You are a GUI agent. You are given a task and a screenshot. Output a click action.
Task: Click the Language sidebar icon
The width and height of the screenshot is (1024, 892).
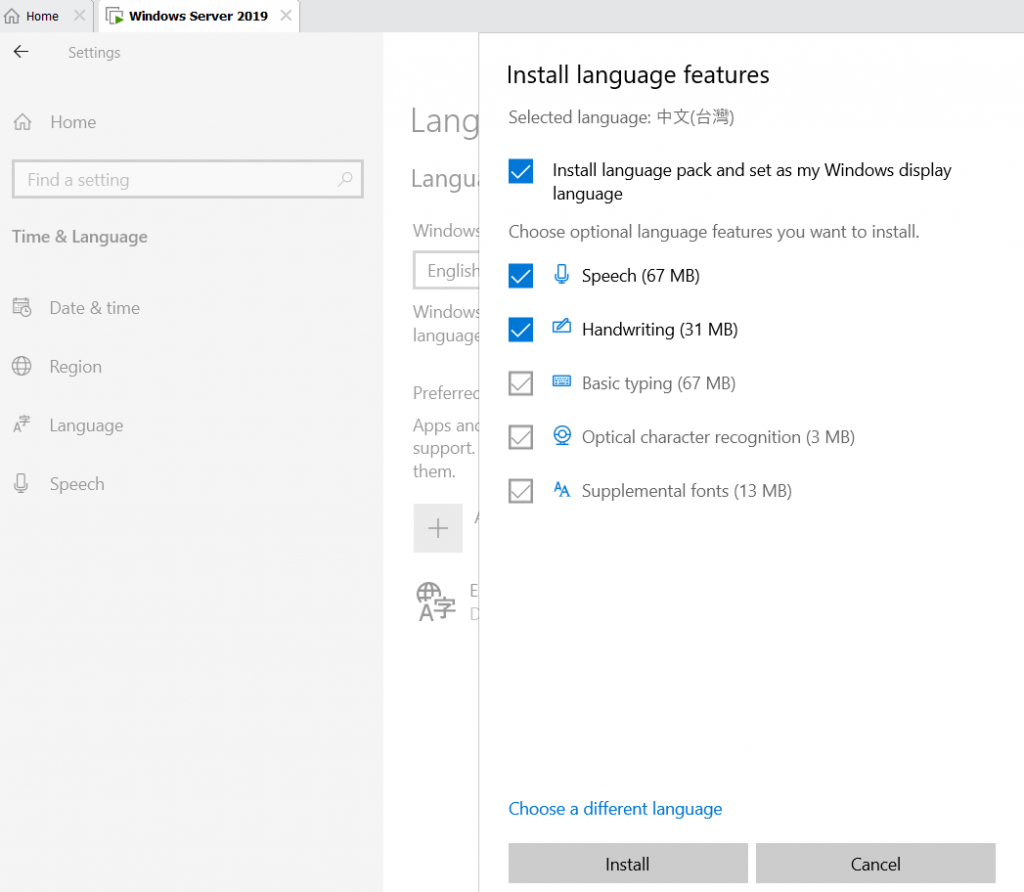(x=22, y=424)
